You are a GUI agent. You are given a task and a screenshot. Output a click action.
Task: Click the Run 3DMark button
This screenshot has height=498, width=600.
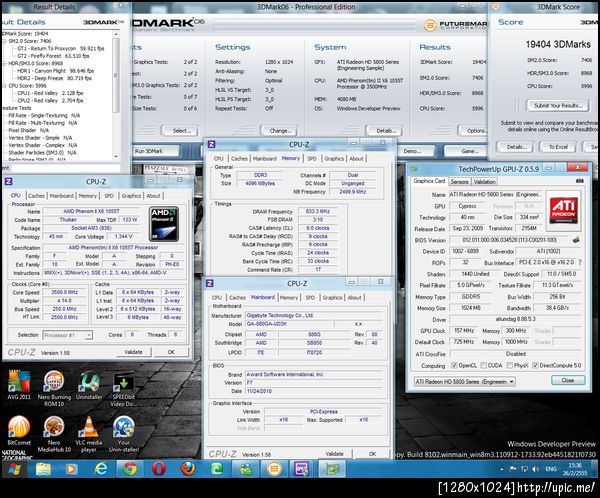[156, 150]
